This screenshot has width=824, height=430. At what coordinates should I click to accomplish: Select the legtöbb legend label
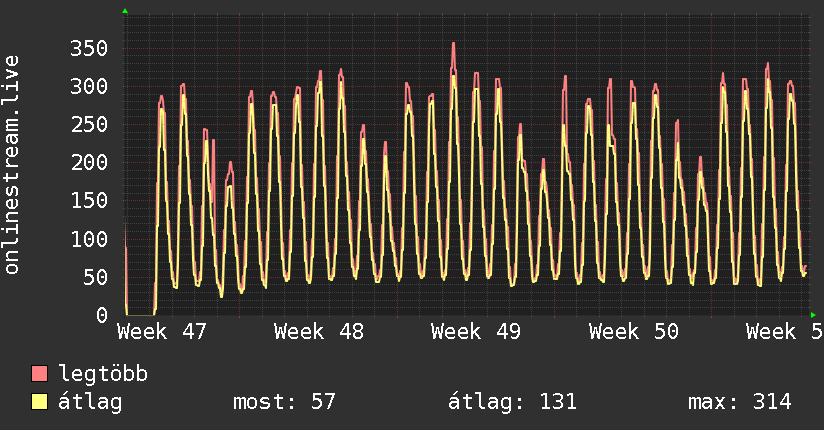103,374
